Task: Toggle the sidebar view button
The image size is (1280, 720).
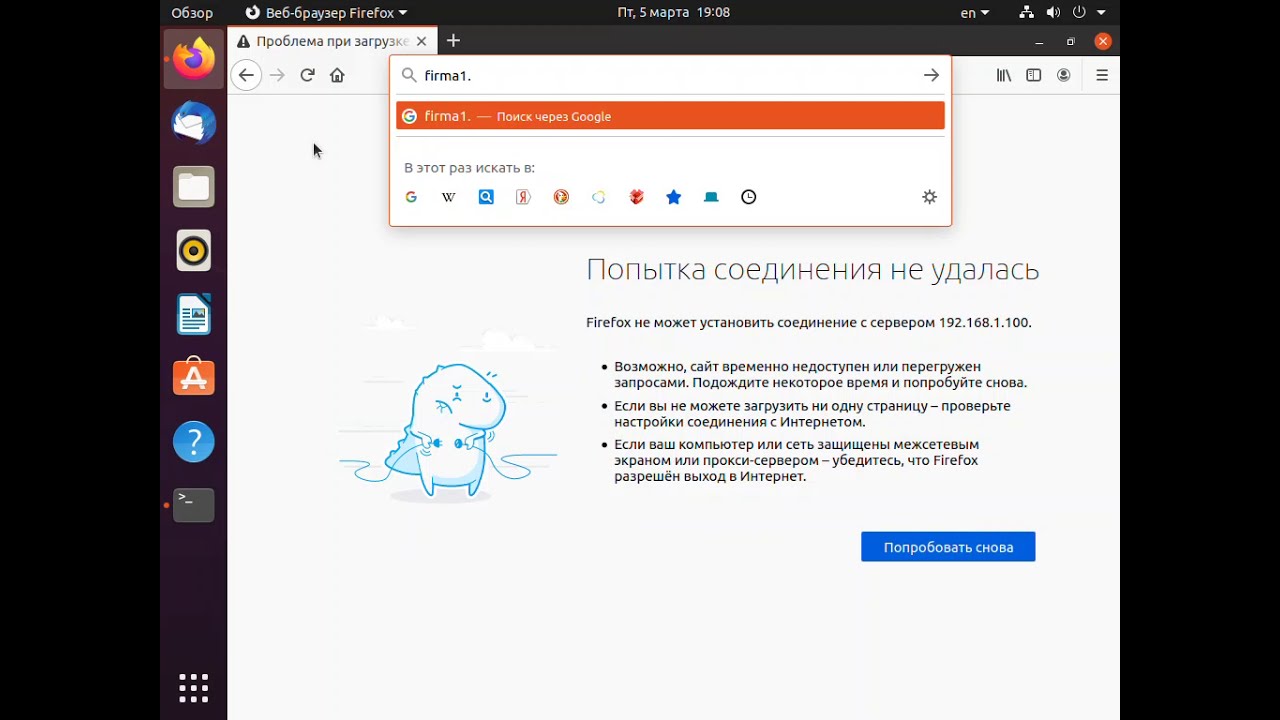Action: (1034, 75)
